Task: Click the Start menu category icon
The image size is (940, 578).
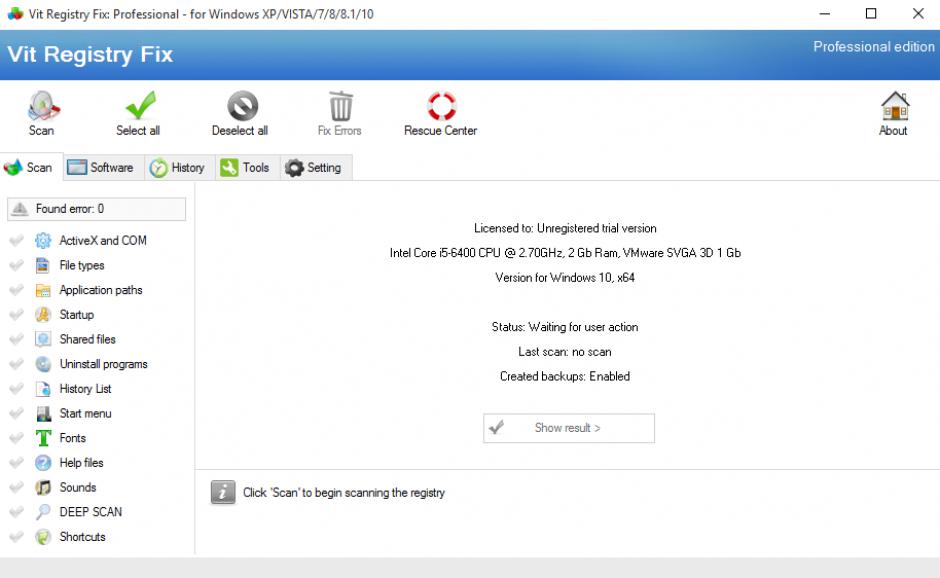Action: [x=43, y=414]
